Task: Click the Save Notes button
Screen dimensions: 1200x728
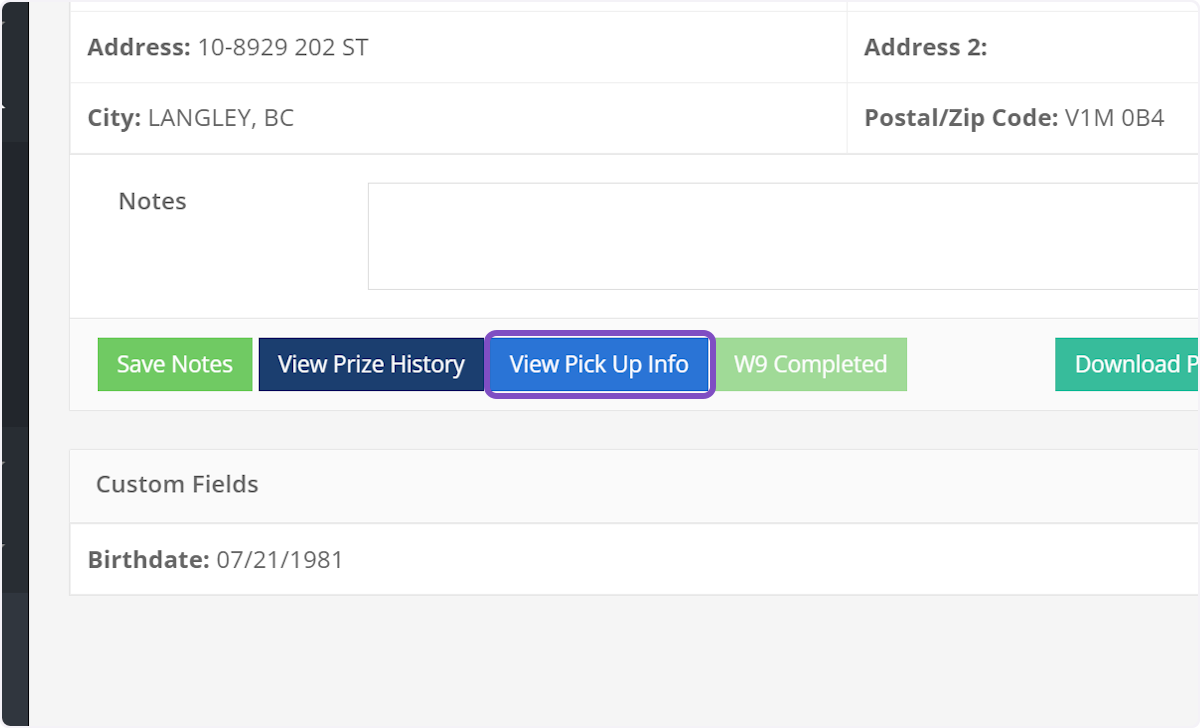Action: pyautogui.click(x=174, y=364)
